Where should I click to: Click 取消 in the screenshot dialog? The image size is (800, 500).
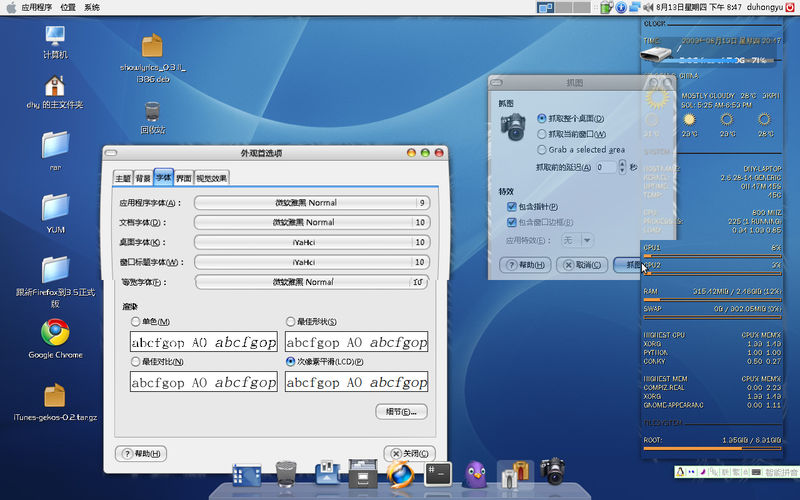click(x=583, y=265)
